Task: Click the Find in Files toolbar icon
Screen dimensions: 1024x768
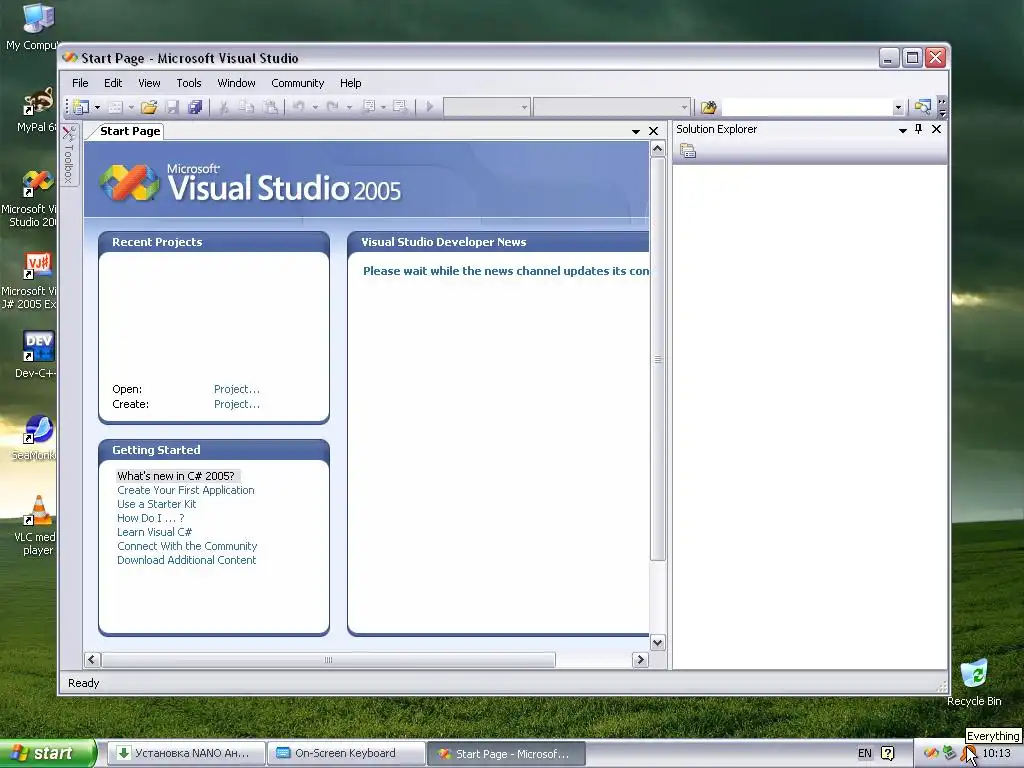Action: (709, 107)
